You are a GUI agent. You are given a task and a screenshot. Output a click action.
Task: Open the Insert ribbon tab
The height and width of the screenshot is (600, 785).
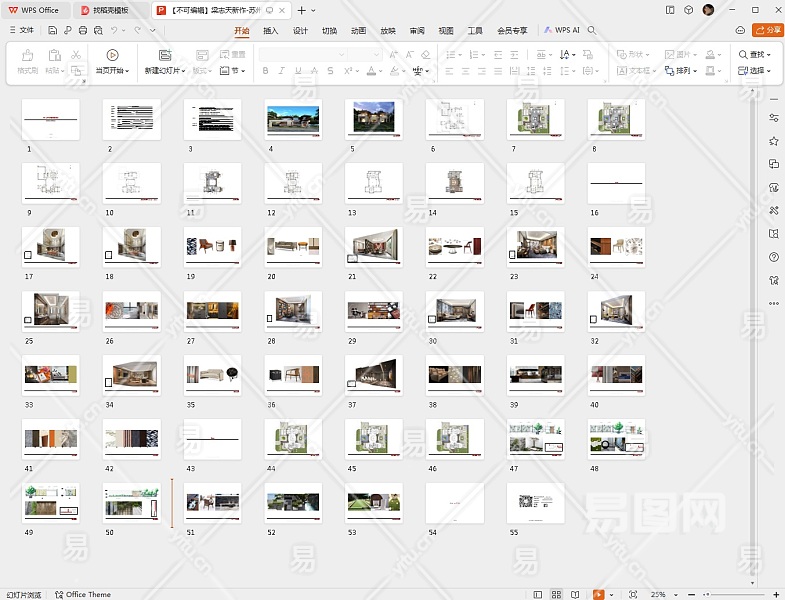270,30
